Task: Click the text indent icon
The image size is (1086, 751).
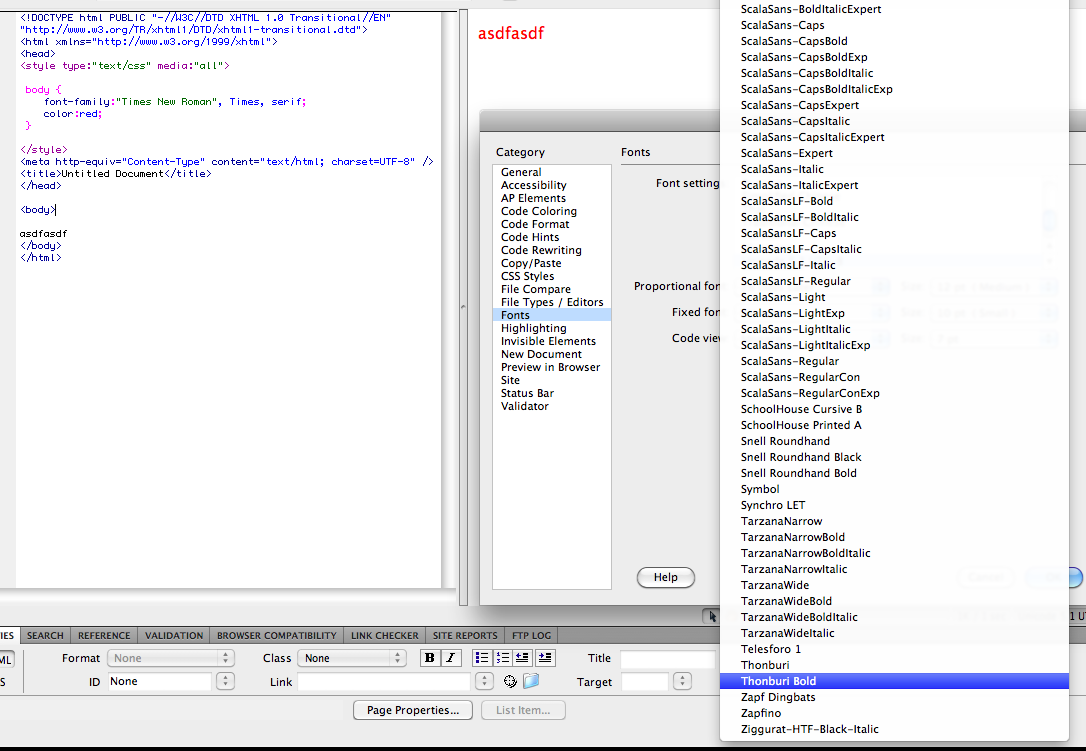Action: 545,658
